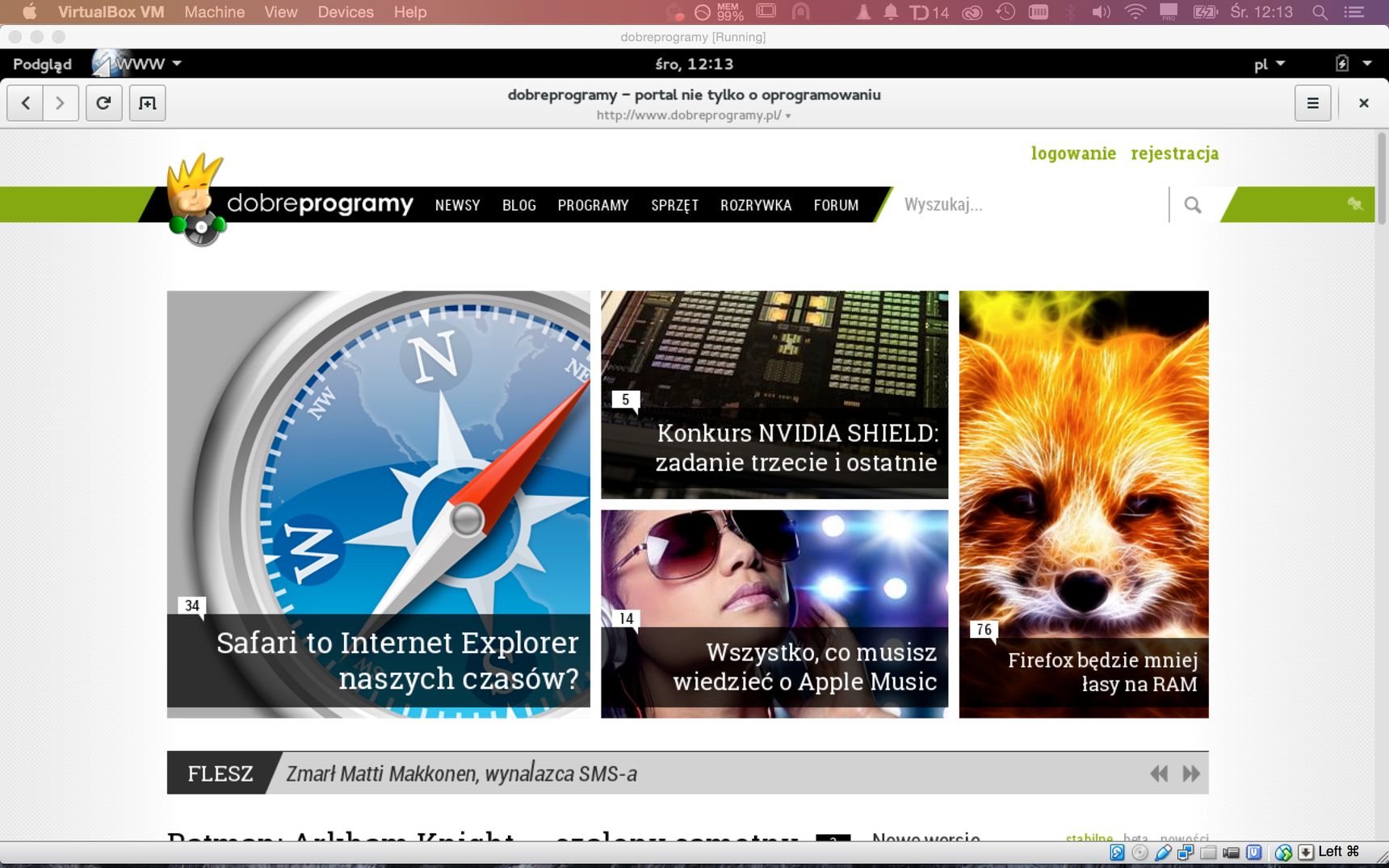
Task: Open the GNOME power status menu
Action: (1353, 64)
